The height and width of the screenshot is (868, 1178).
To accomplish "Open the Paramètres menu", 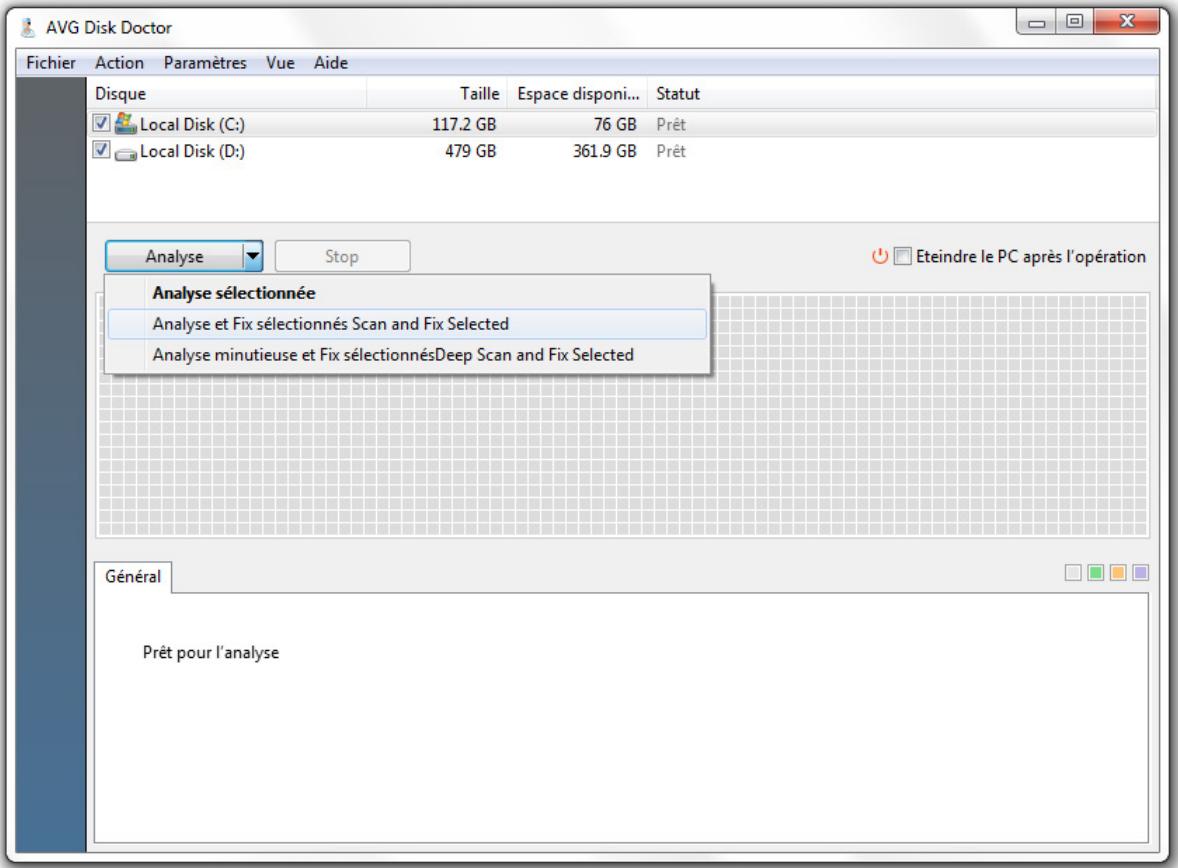I will (205, 62).
